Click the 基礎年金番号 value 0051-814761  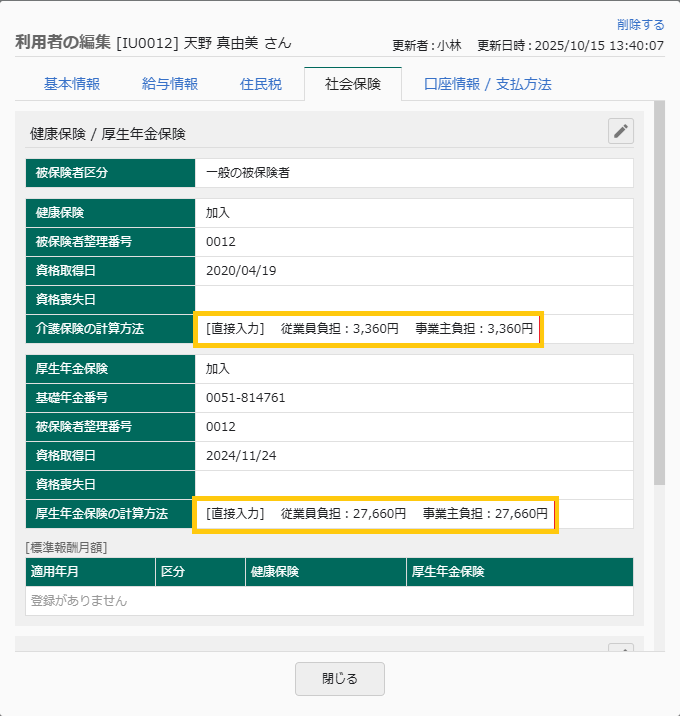[246, 398]
